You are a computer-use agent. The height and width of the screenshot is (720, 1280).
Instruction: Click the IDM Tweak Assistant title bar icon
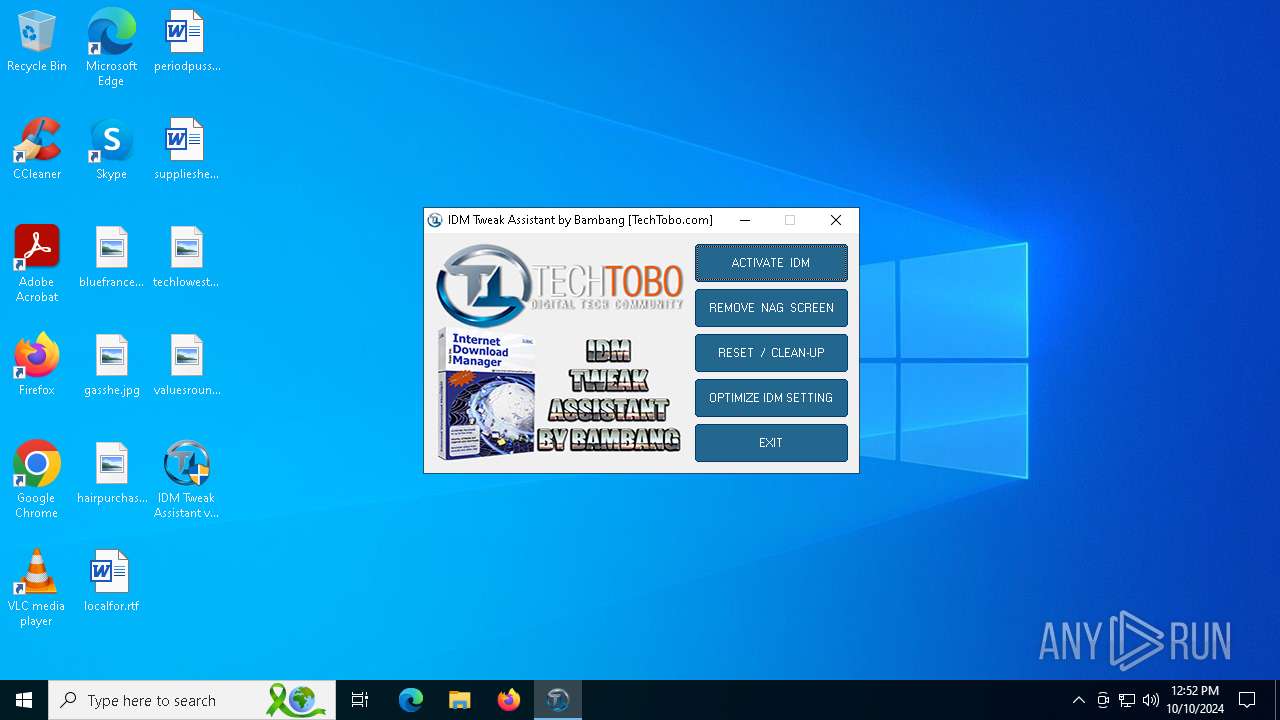pos(435,220)
